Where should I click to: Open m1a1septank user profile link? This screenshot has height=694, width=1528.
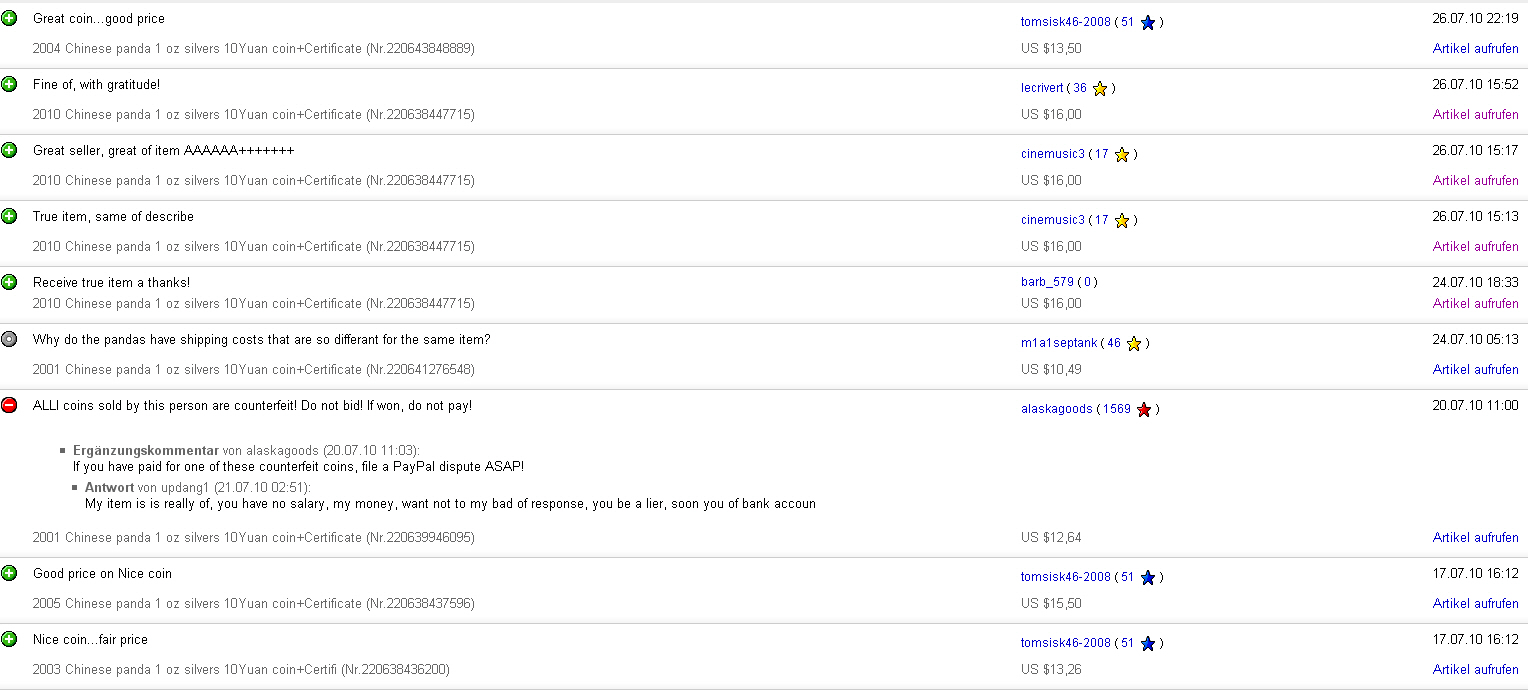point(1059,343)
